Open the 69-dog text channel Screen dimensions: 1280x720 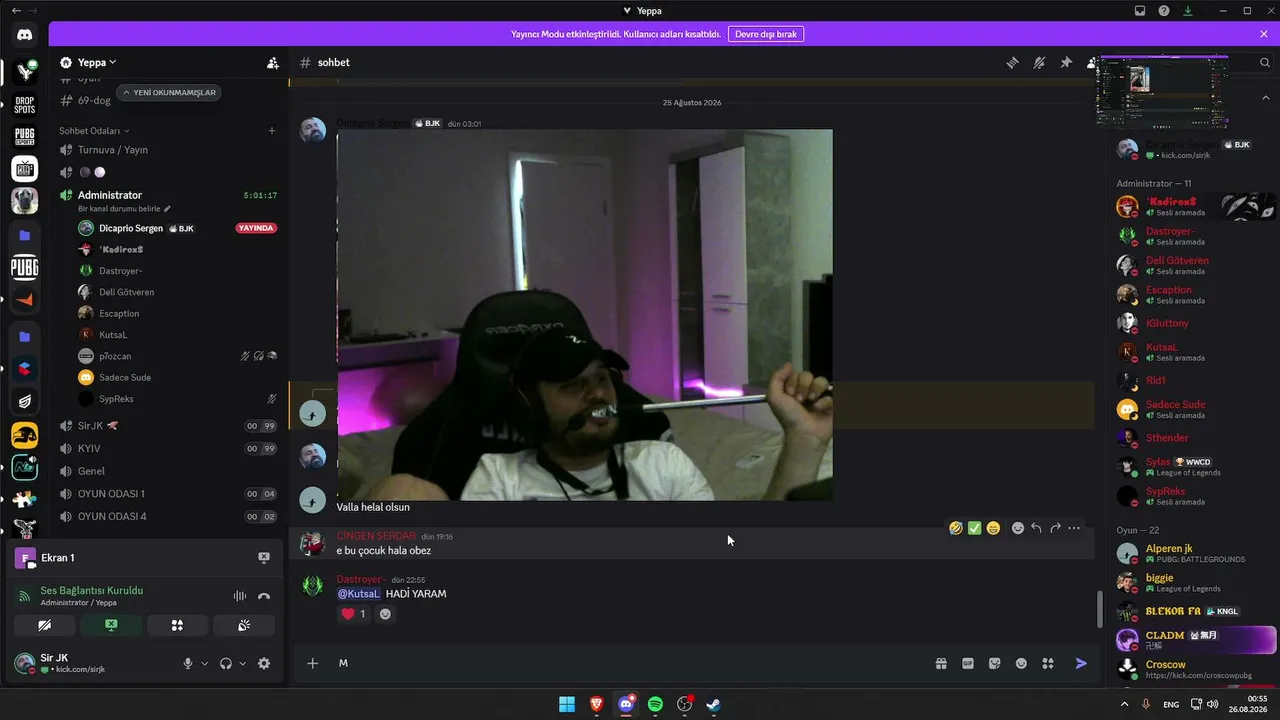click(94, 100)
